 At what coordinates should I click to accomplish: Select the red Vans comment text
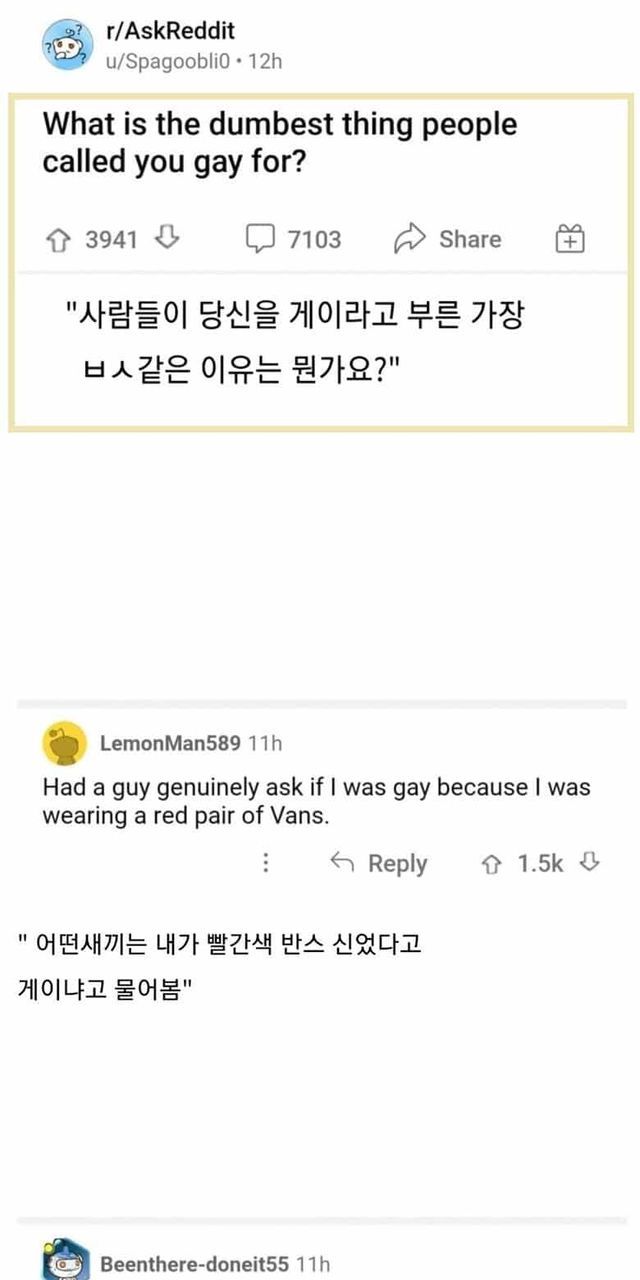(316, 801)
